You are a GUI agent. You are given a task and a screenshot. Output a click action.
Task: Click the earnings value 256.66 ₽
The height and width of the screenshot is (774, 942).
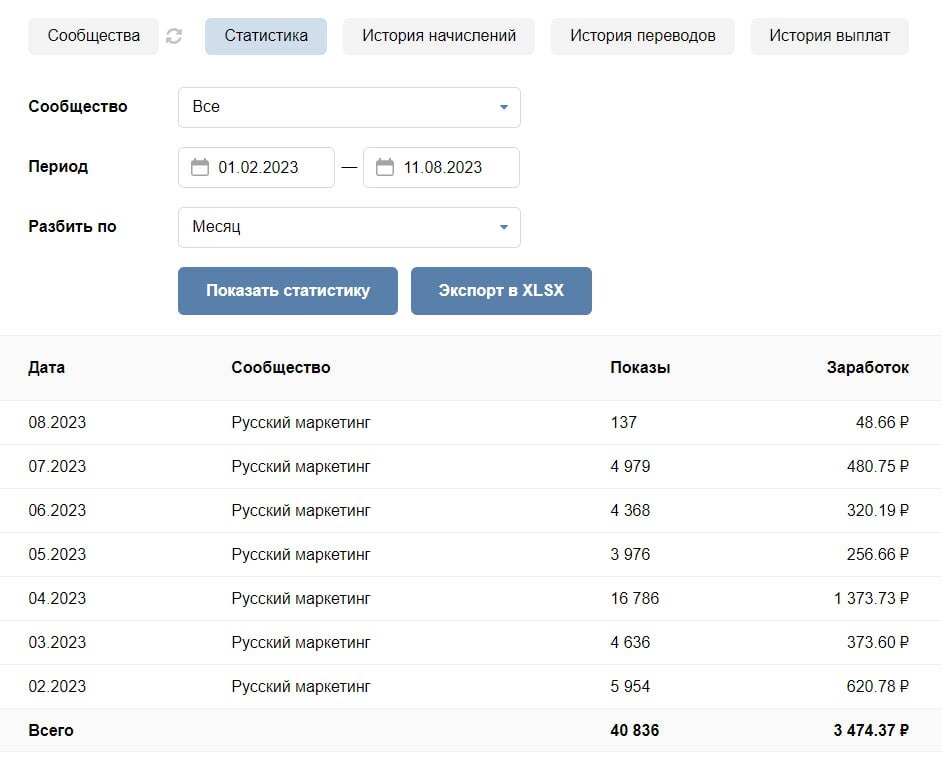878,554
